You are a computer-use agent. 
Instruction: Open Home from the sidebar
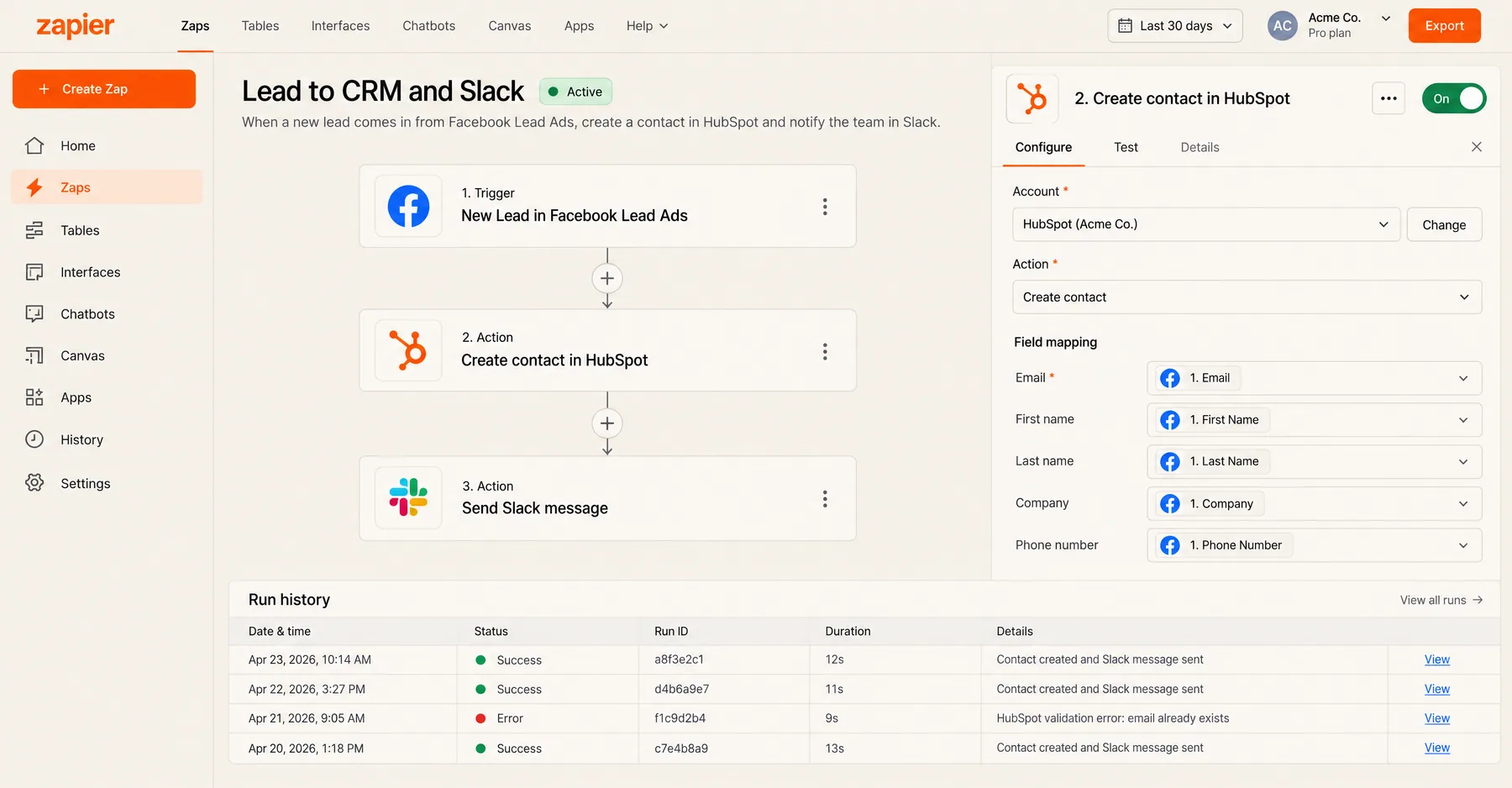tap(107, 145)
